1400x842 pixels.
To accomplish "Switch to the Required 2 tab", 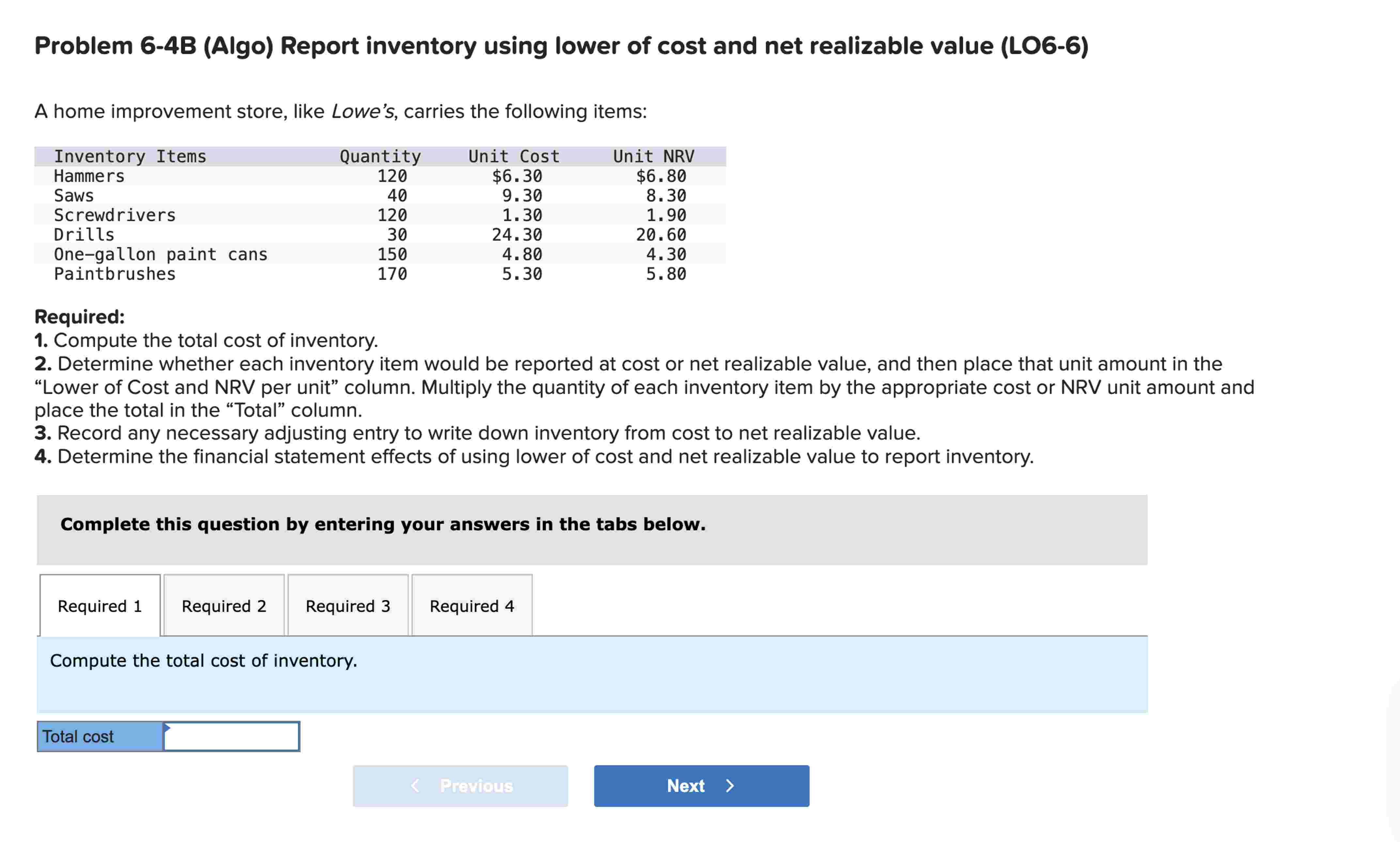I will click(224, 605).
